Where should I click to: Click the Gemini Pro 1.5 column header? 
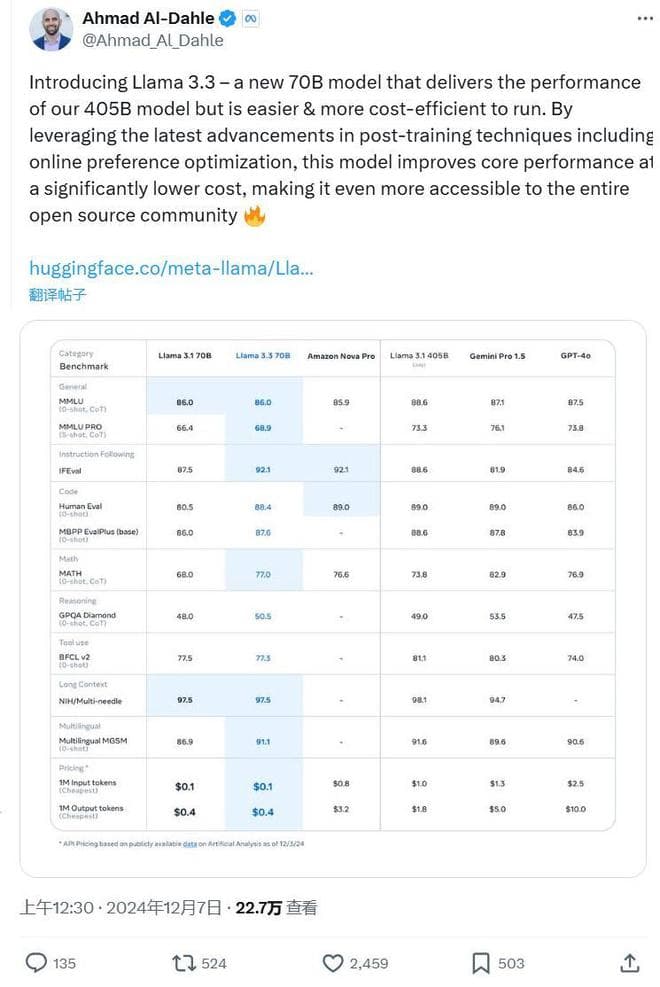(x=497, y=356)
